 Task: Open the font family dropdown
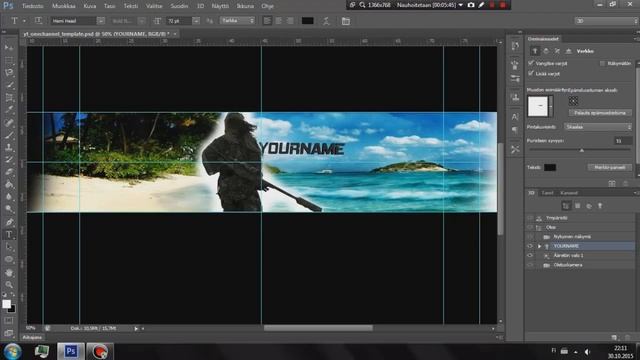101,20
